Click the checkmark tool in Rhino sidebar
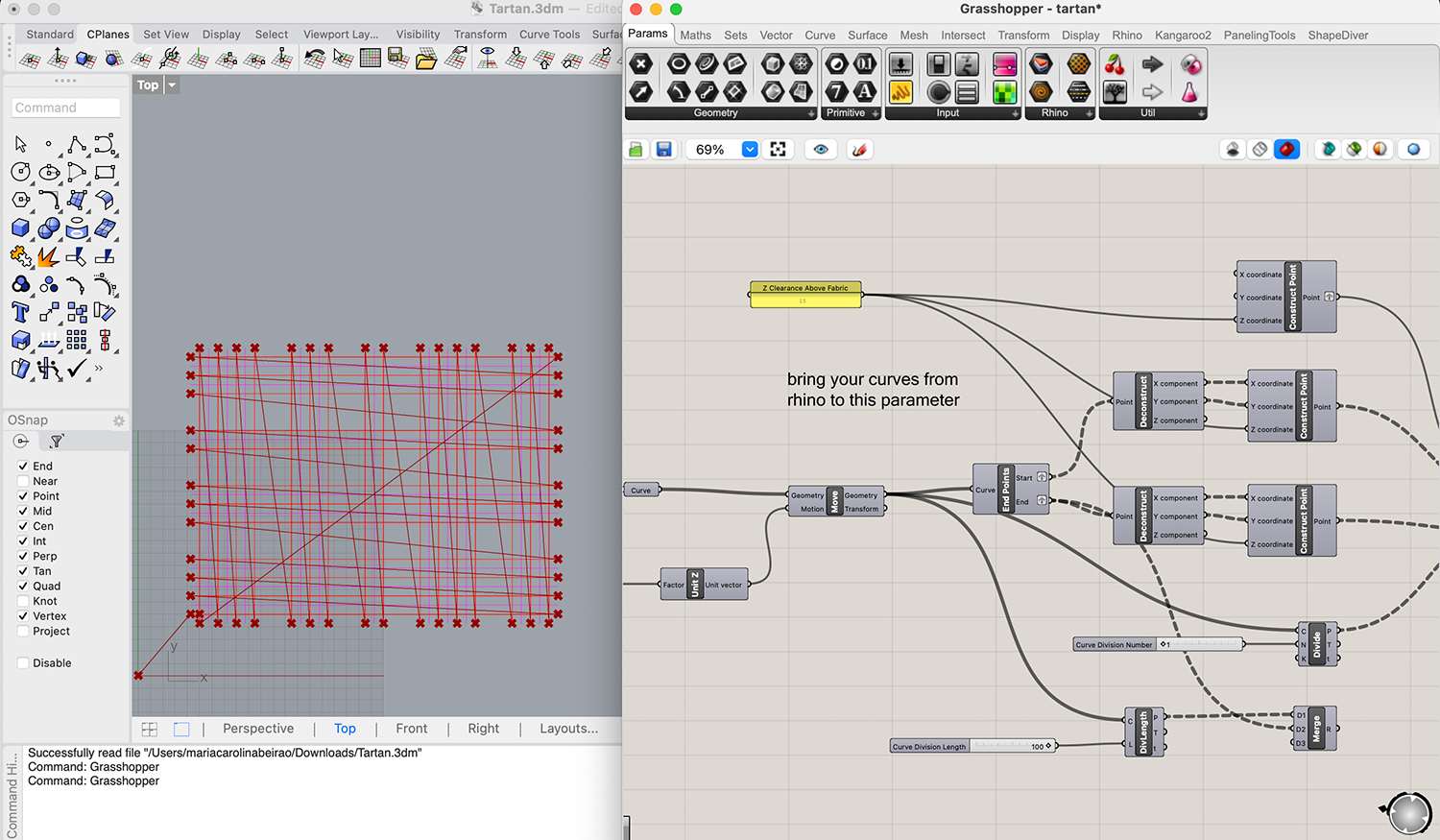The height and width of the screenshot is (840, 1440). point(77,368)
